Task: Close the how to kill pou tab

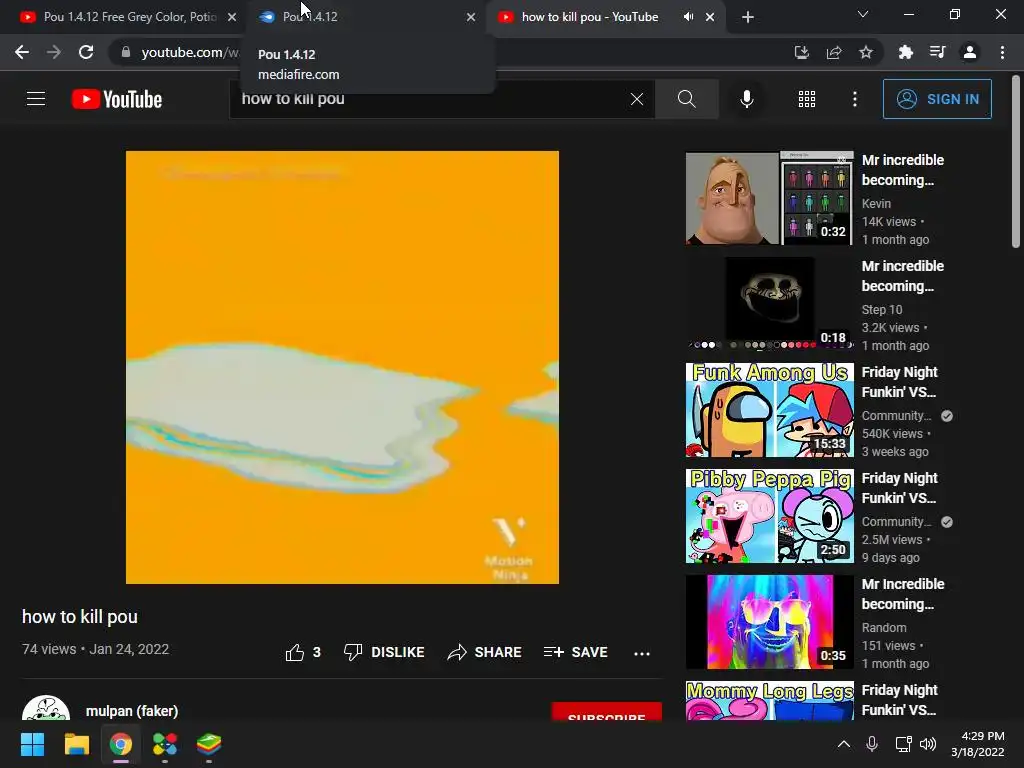Action: pyautogui.click(x=710, y=17)
